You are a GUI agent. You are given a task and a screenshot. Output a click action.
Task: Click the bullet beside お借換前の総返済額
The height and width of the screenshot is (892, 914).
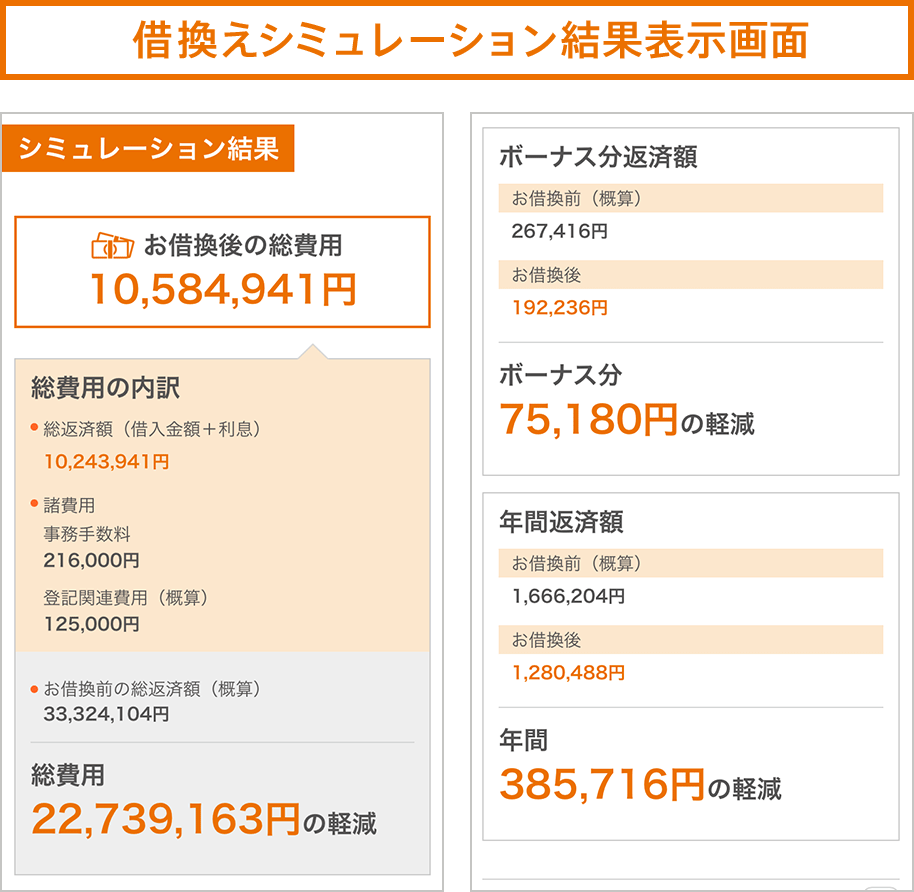(x=34, y=688)
